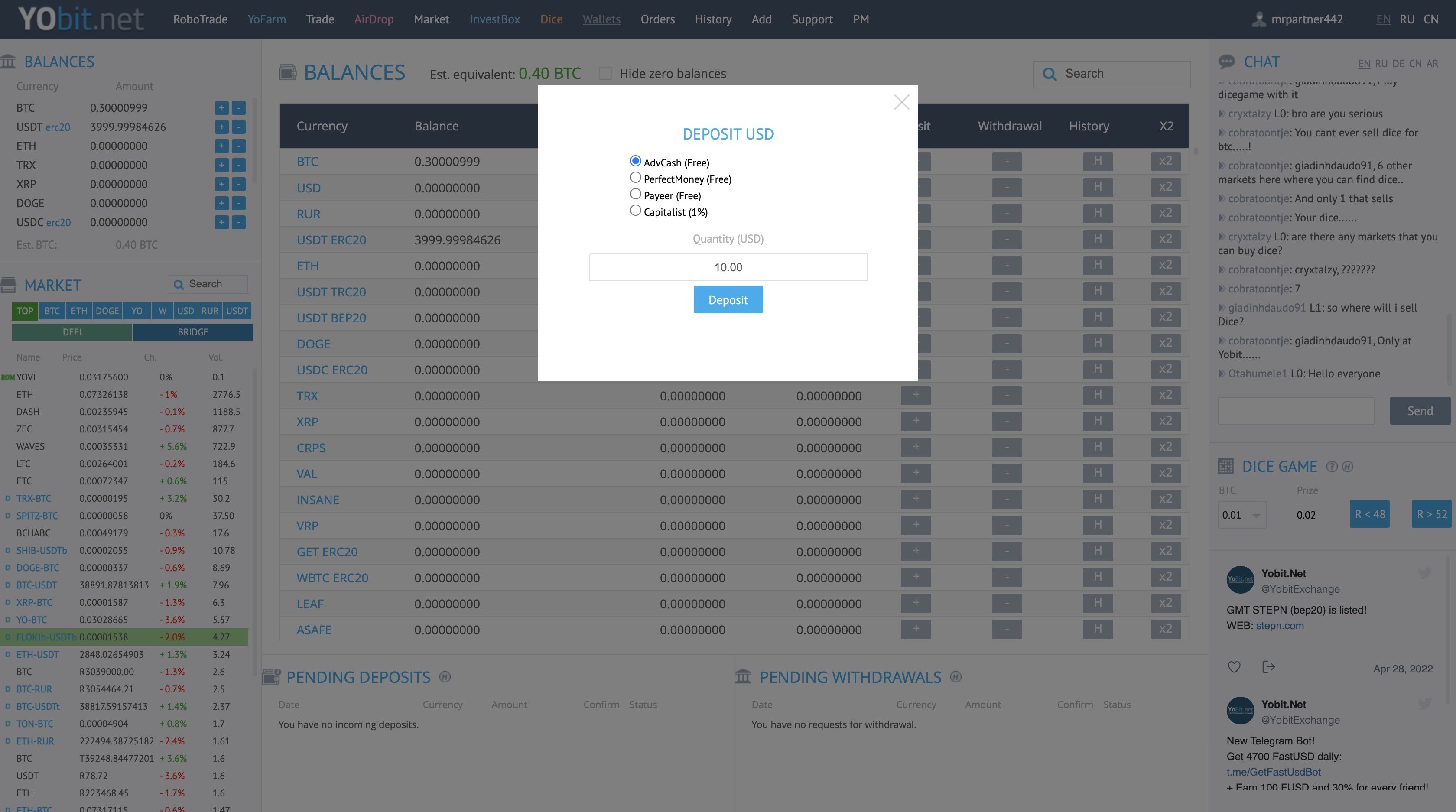Click withdrawal minus button in VRP row
The width and height of the screenshot is (1456, 812).
click(1007, 525)
